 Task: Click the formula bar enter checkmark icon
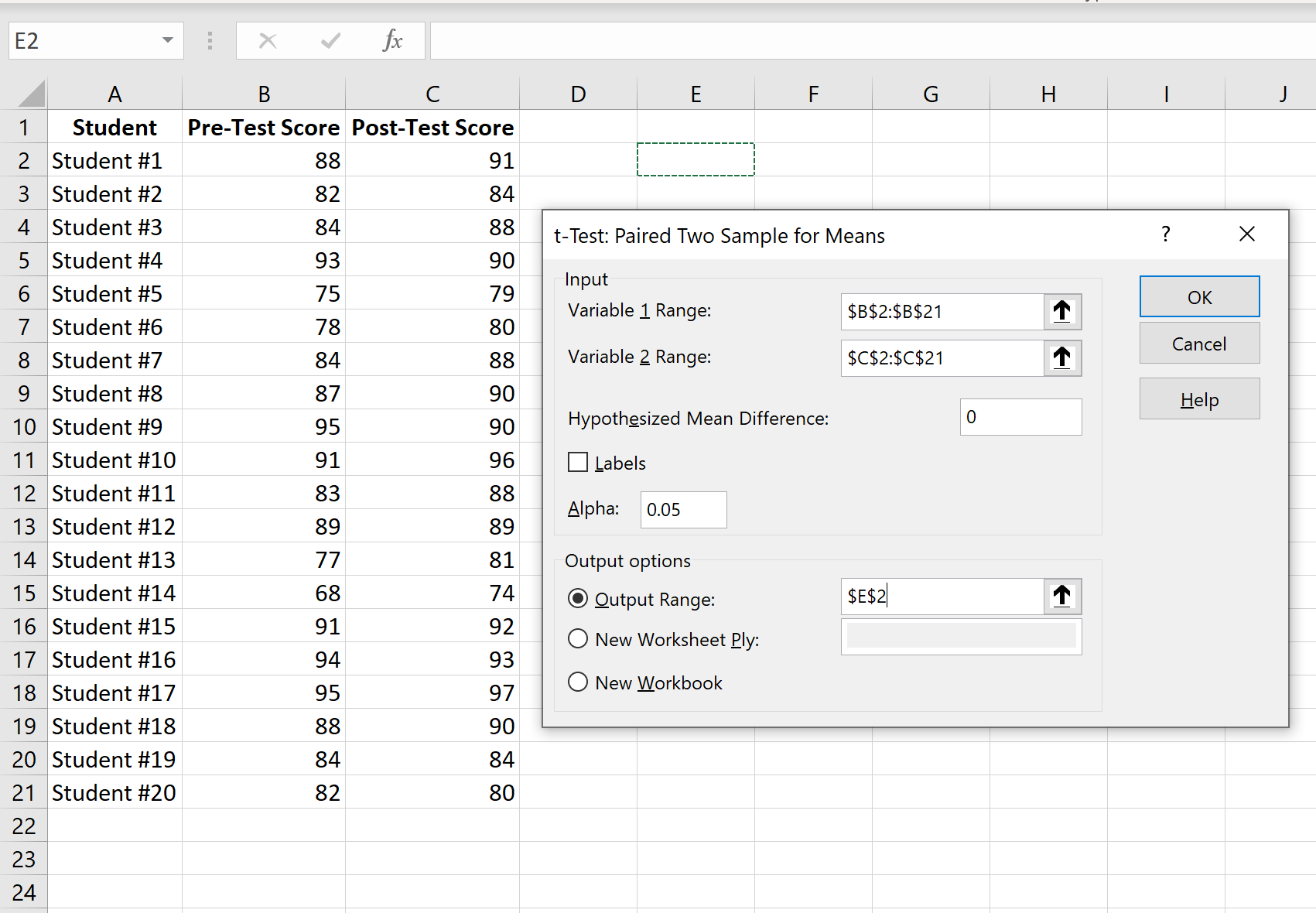[330, 40]
